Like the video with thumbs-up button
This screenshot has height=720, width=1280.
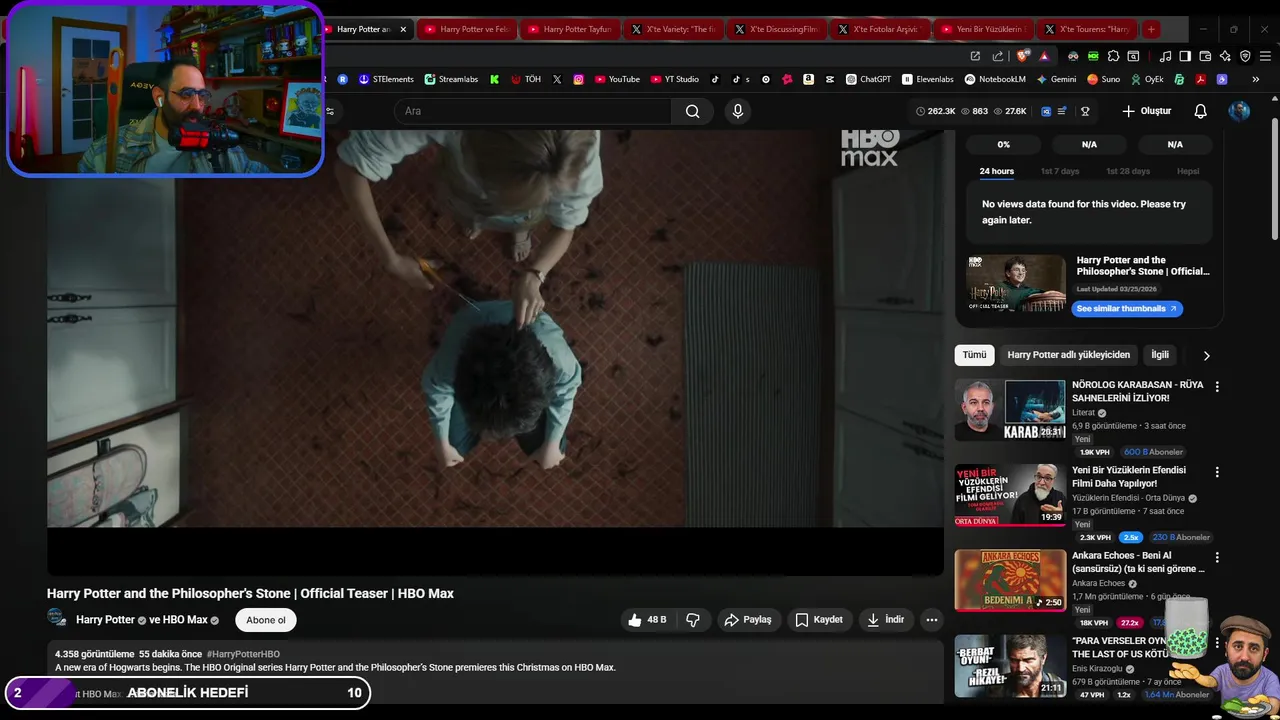(x=647, y=620)
